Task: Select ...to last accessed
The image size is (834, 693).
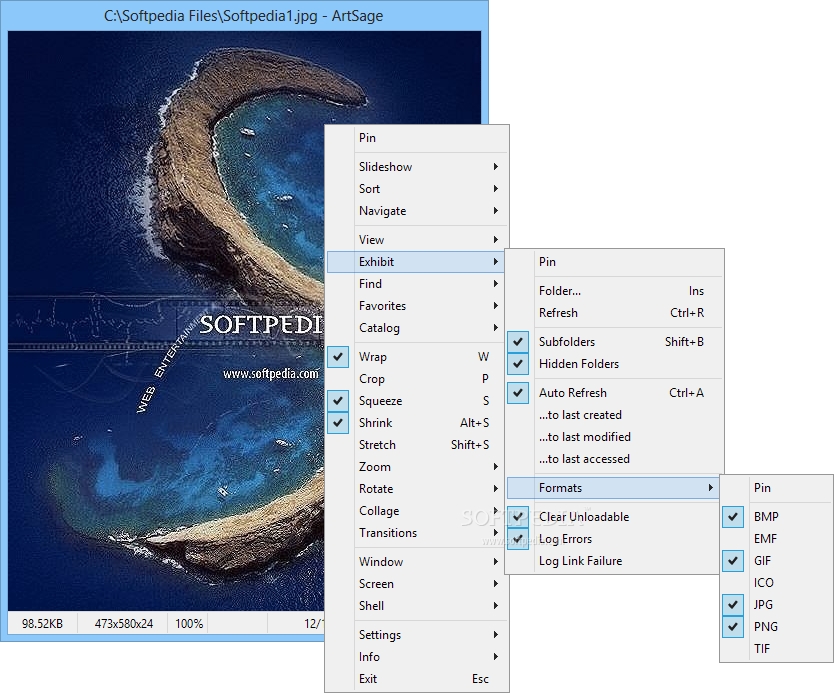Action: pyautogui.click(x=614, y=459)
